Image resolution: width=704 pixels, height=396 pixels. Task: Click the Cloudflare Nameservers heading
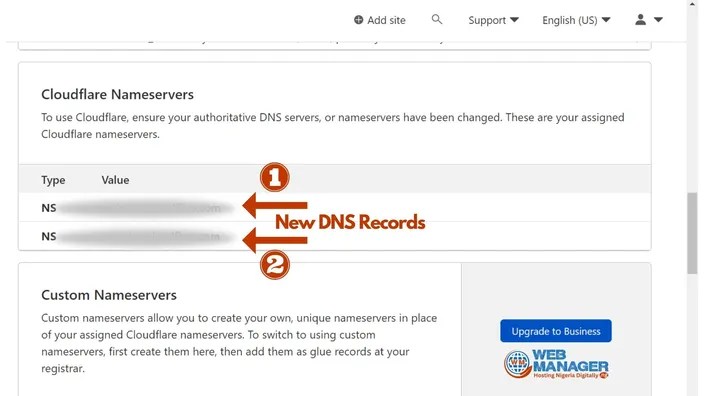[x=118, y=94]
